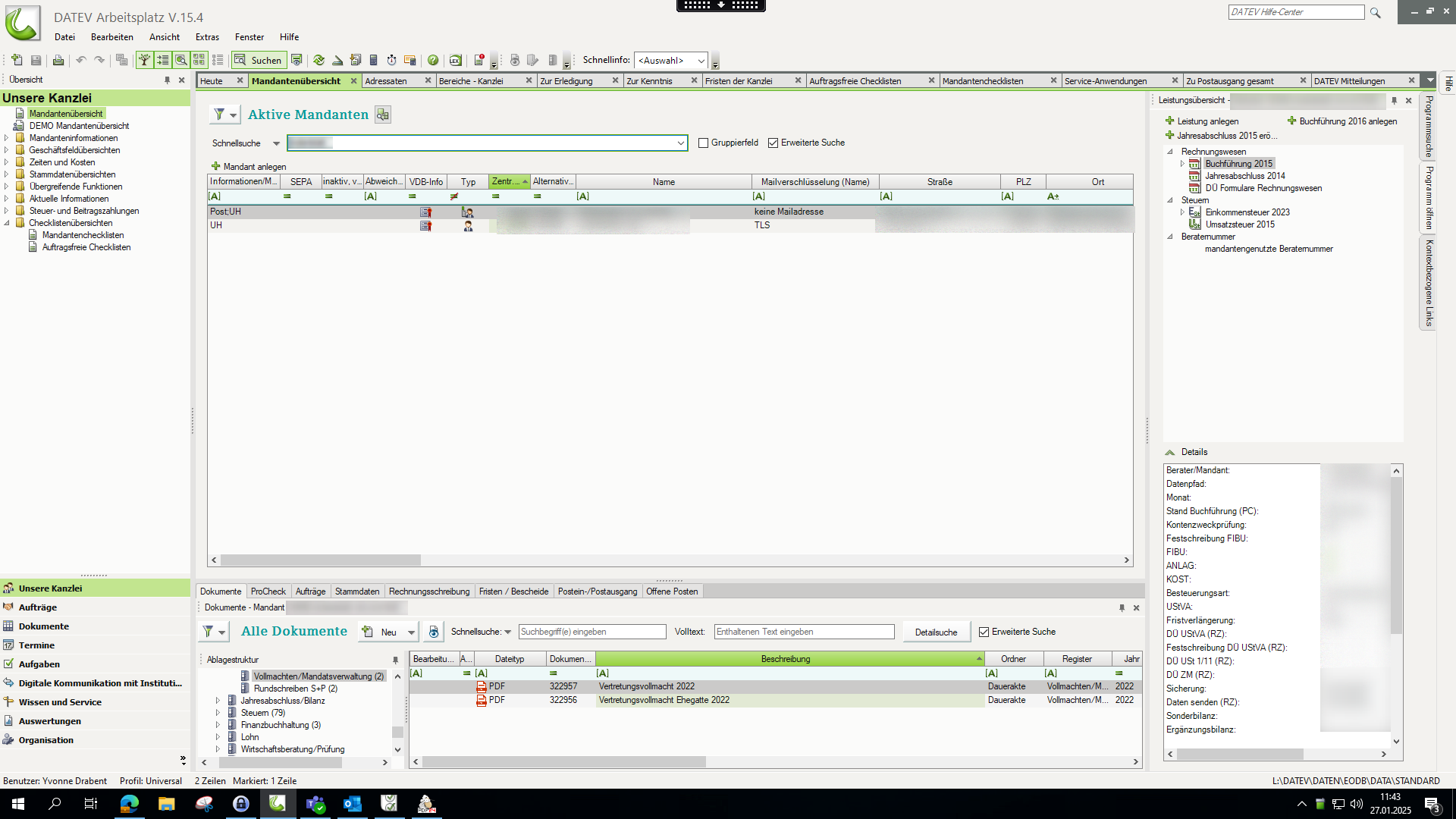This screenshot has width=1456, height=819.
Task: Click the green help question-mark icon
Action: click(433, 60)
